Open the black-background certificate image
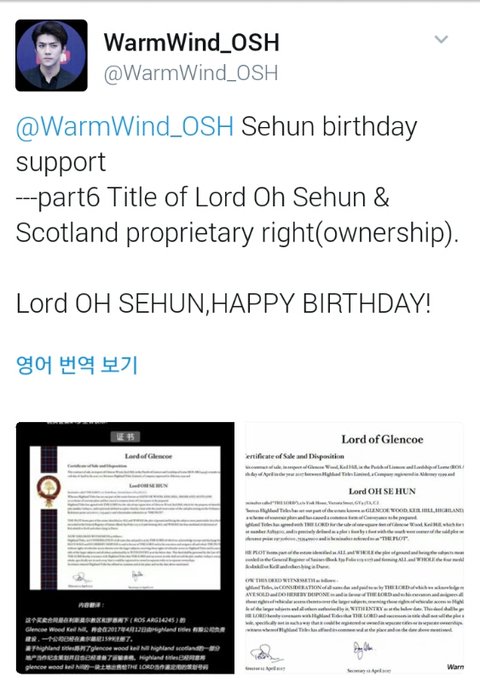This screenshot has height=682, width=480. [x=125, y=548]
